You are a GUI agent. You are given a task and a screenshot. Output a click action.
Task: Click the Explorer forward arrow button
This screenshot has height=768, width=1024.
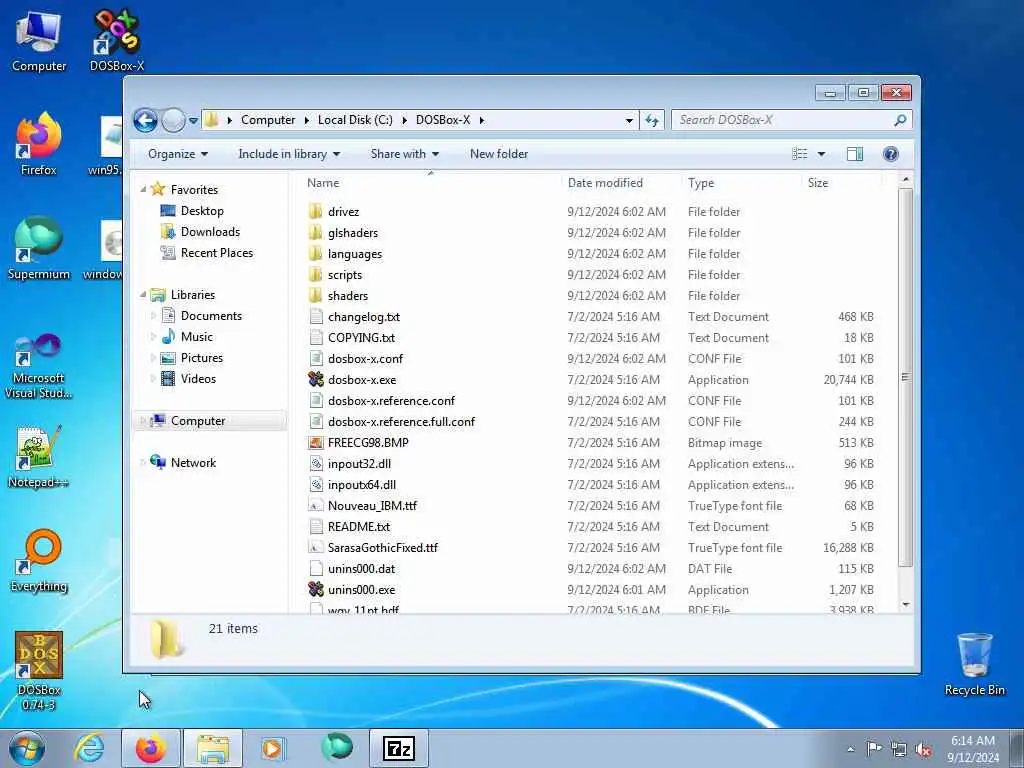(173, 120)
